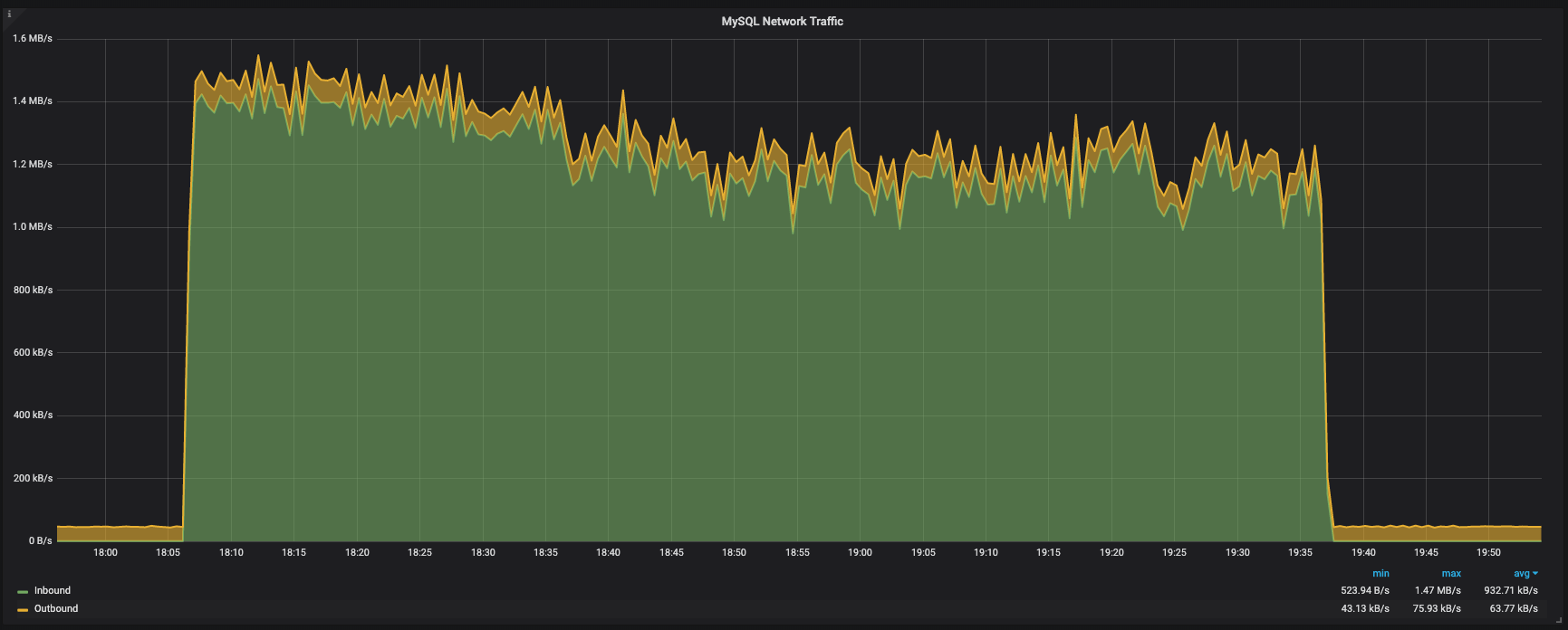Click the panel info icon

pyautogui.click(x=9, y=14)
